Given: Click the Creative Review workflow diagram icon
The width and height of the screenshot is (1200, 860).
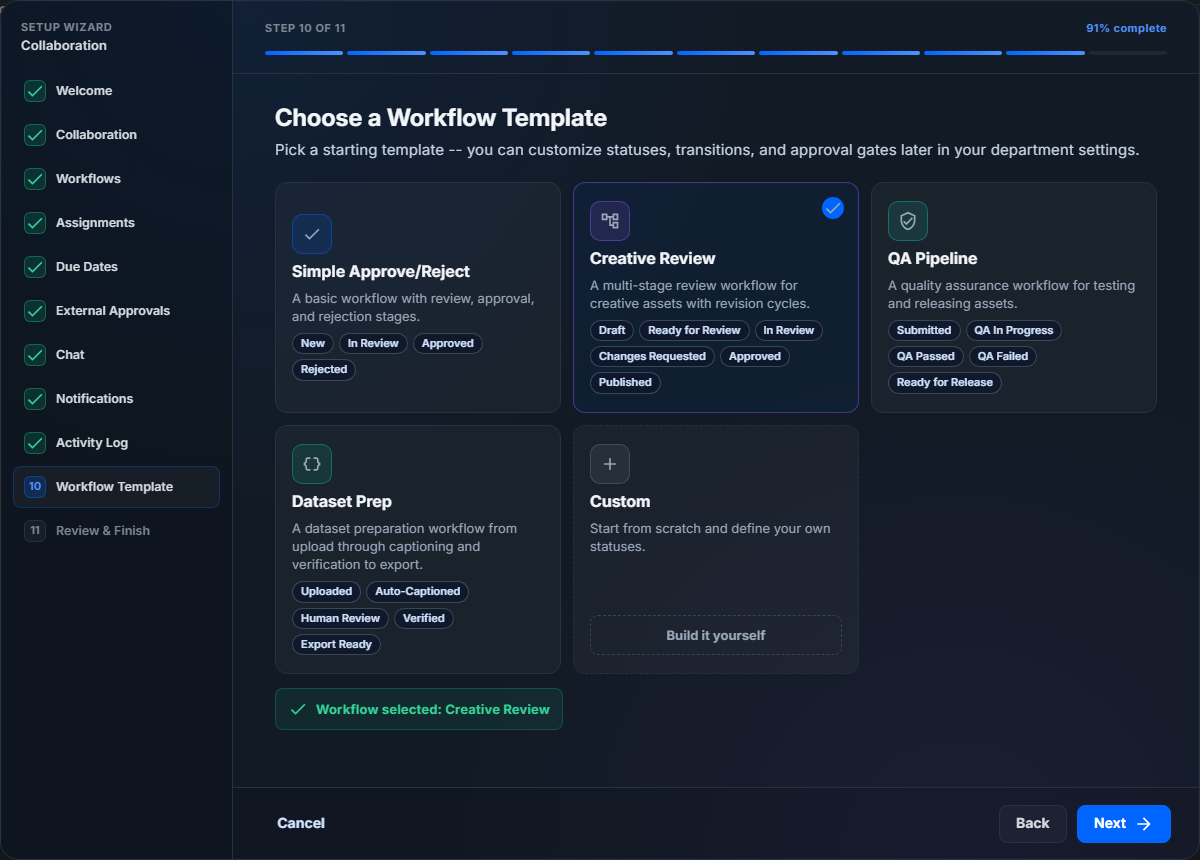Looking at the screenshot, I should point(610,221).
